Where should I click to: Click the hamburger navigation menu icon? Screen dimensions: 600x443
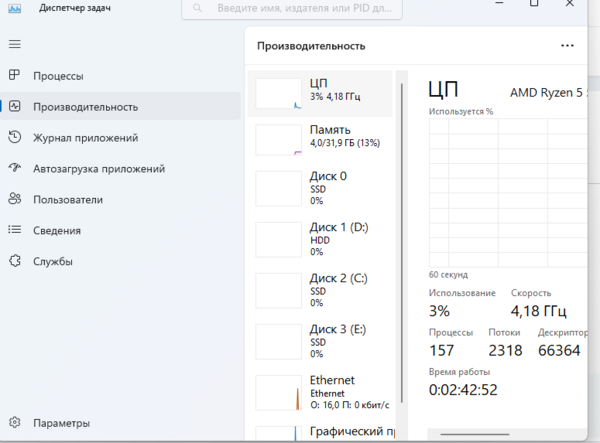click(14, 45)
